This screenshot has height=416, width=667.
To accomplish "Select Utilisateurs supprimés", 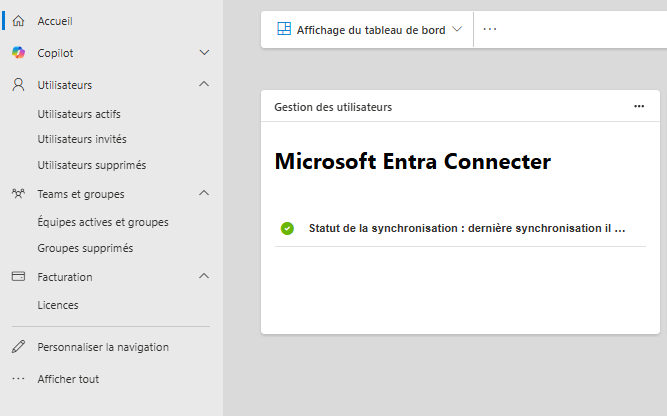I will (x=91, y=165).
